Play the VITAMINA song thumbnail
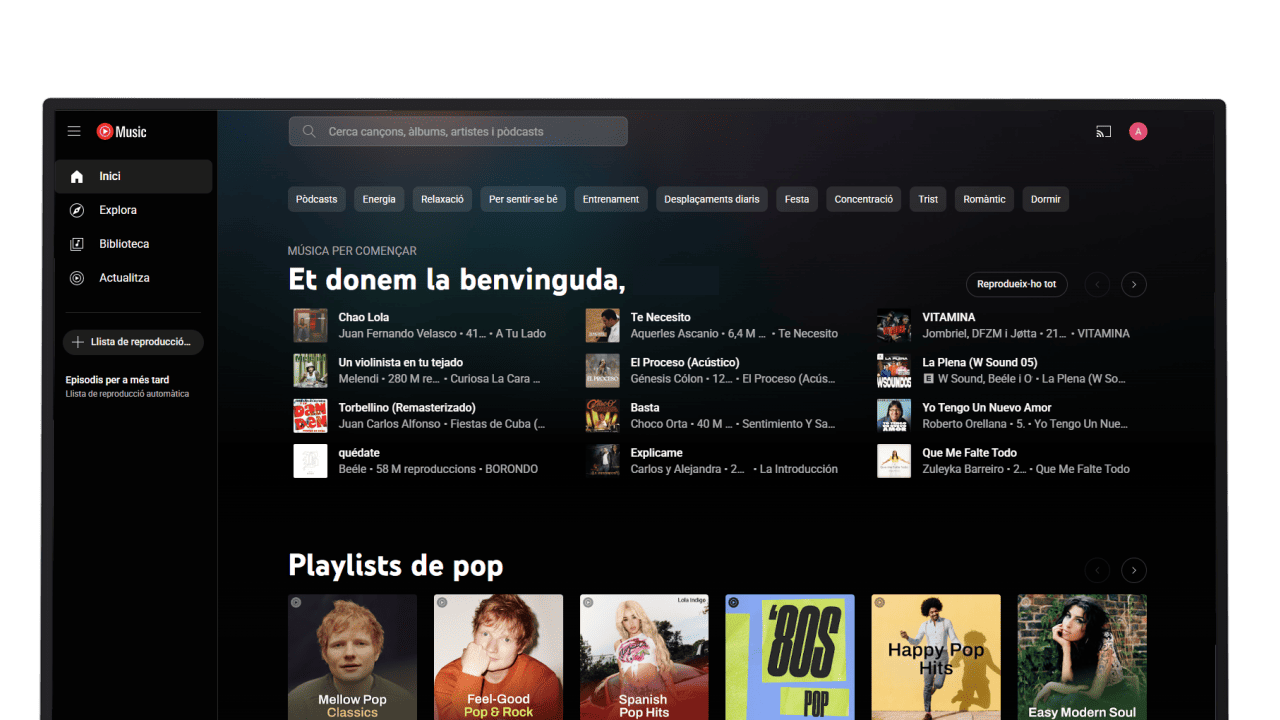Screen dimensions: 1280x720 [894, 325]
